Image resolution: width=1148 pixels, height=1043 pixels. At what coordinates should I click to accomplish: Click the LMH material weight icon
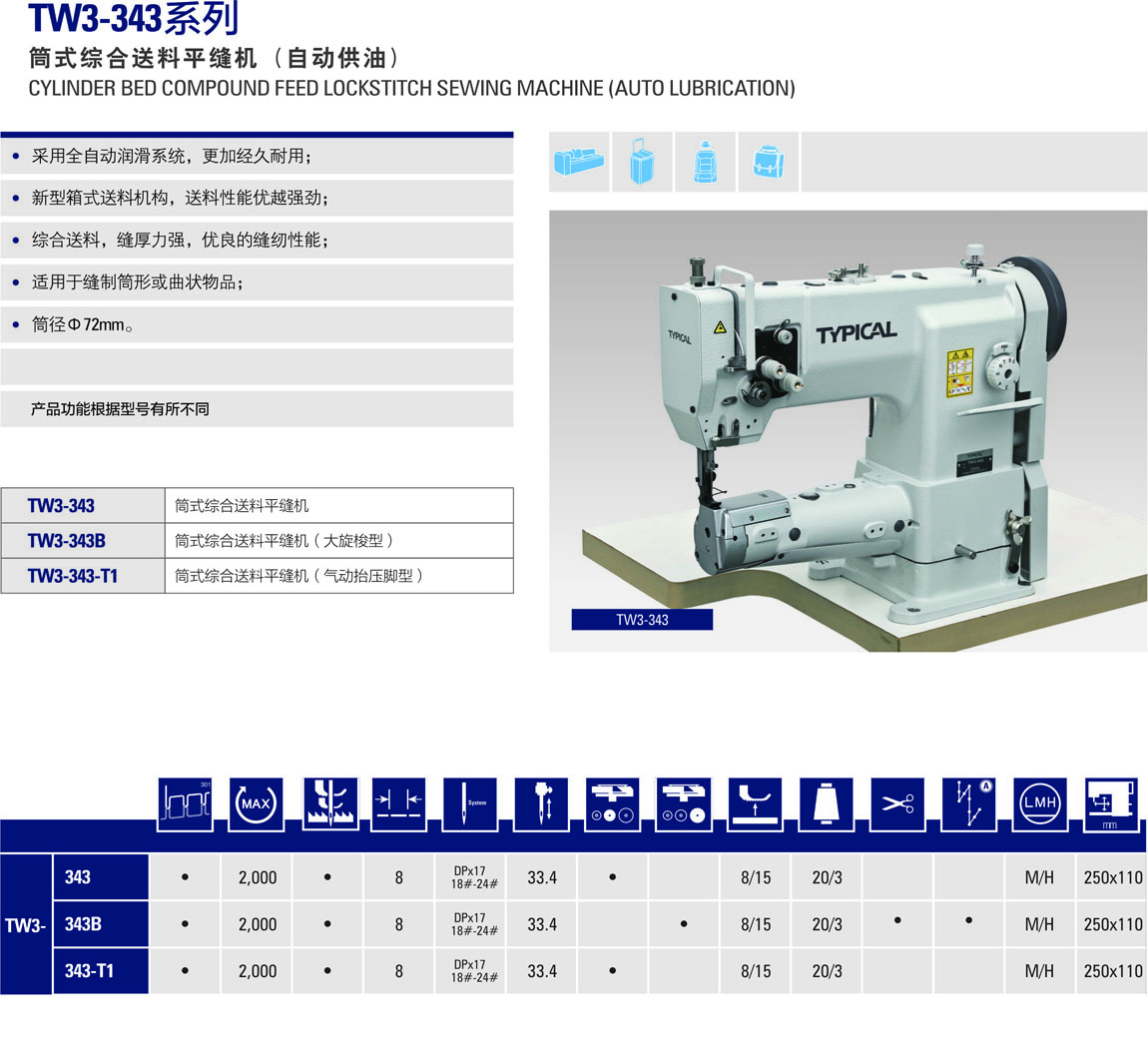pyautogui.click(x=1039, y=804)
